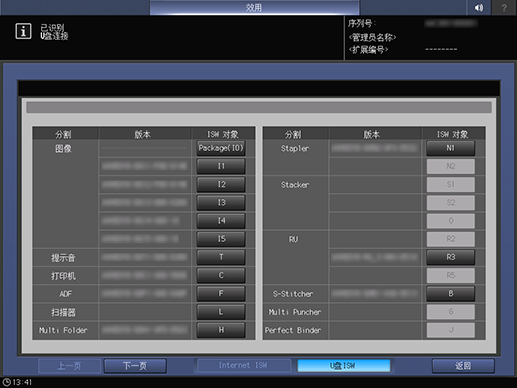Screen dimensions: 517x388
Task: Click the Stacker row label
Action: (x=295, y=185)
